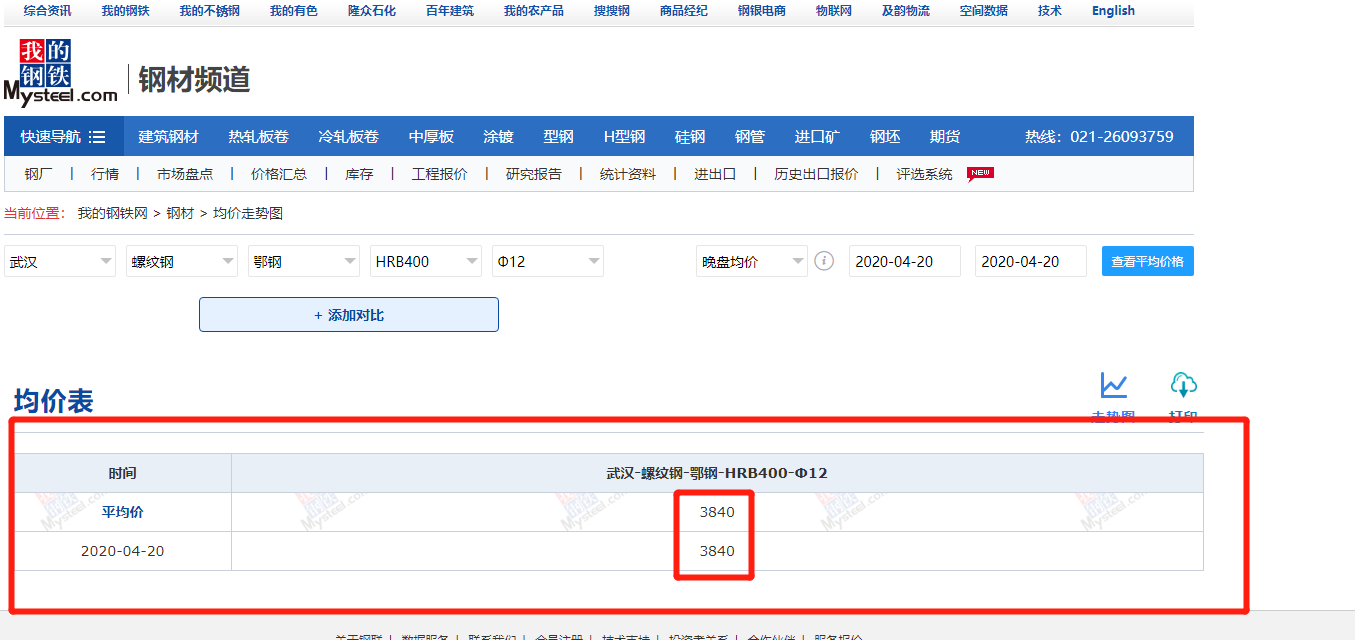
Task: Open the 进口矿 nav tab
Action: [817, 136]
